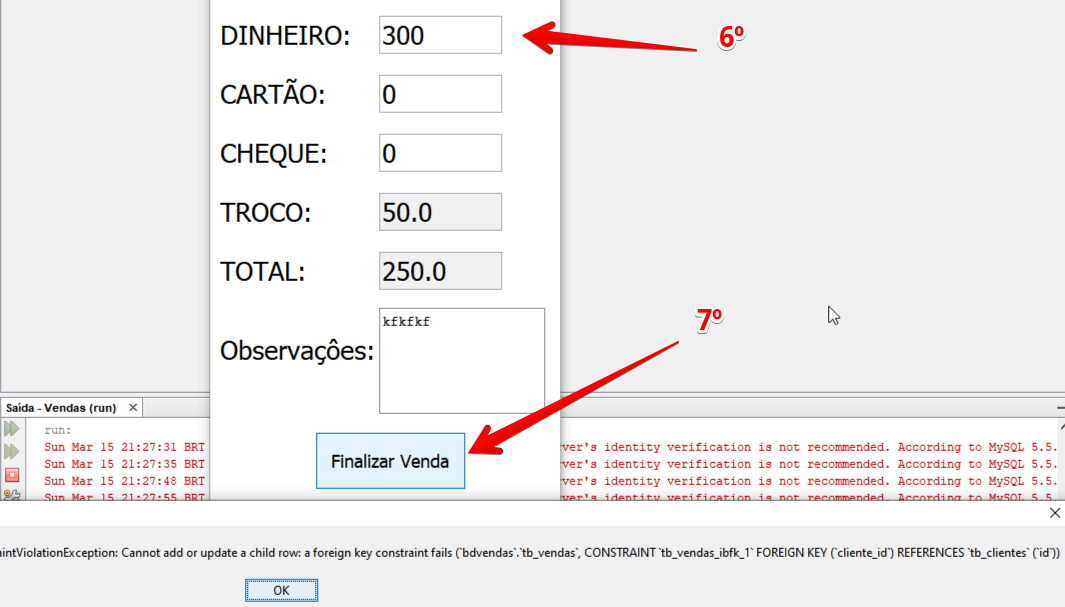Close the Saída - Vendas (run) tab with its X

point(133,407)
